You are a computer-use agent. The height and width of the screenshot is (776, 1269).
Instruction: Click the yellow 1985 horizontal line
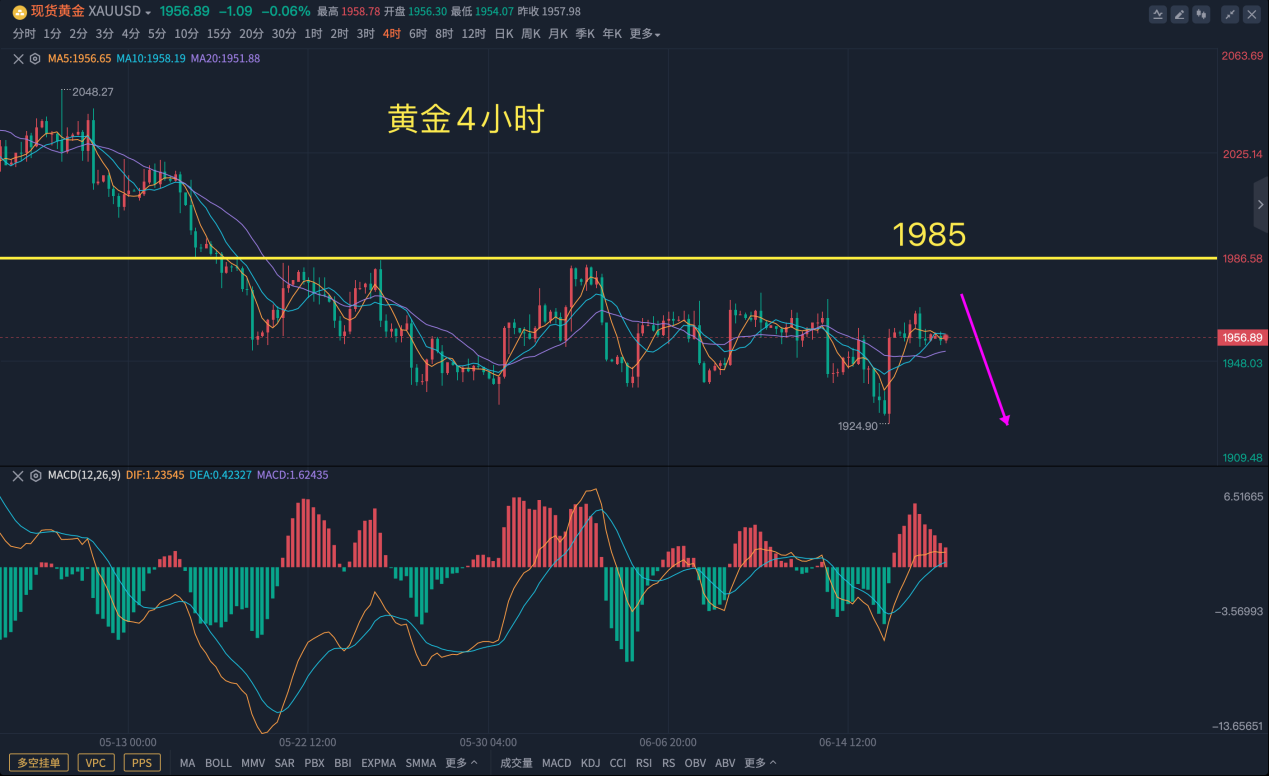point(600,259)
